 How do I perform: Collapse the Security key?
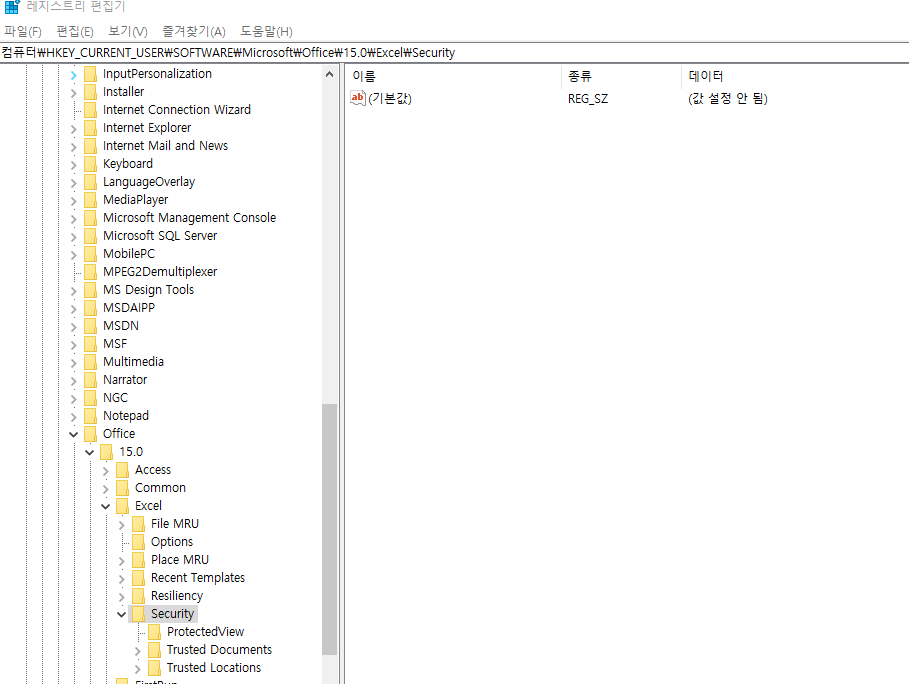coord(121,614)
